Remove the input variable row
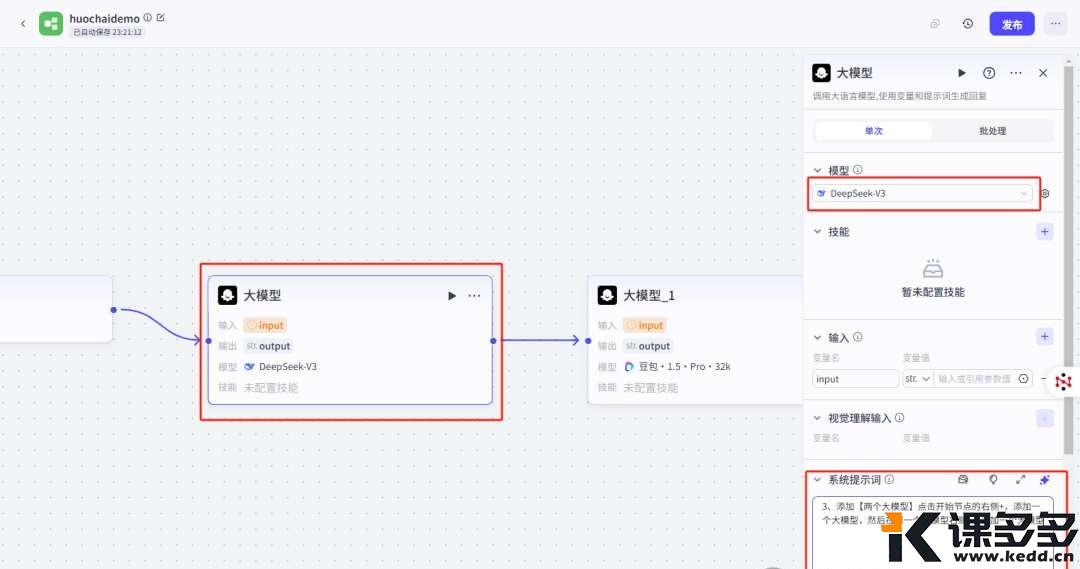Screen dimensions: 1080x569 (x=1043, y=379)
